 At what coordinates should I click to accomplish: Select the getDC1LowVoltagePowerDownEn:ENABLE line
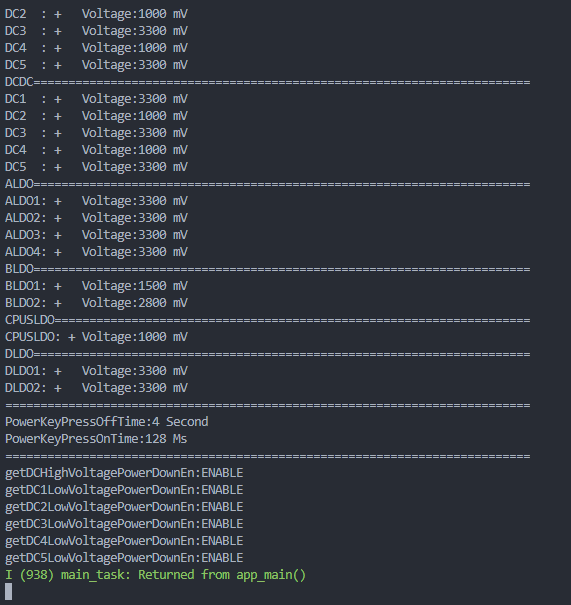[124, 490]
